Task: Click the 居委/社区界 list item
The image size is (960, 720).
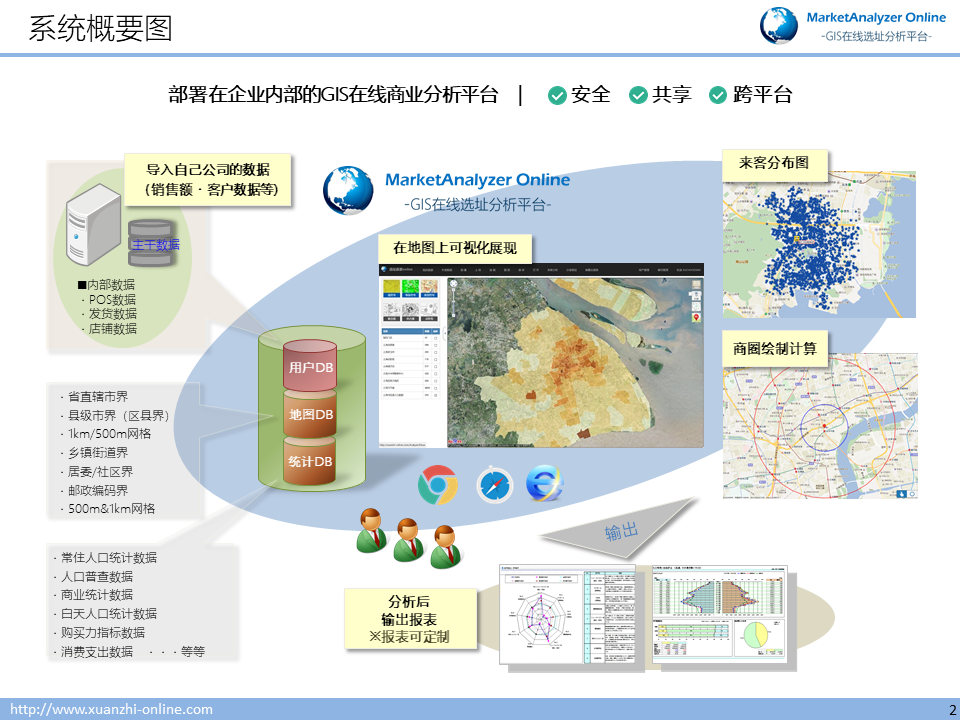Action: tap(97, 472)
